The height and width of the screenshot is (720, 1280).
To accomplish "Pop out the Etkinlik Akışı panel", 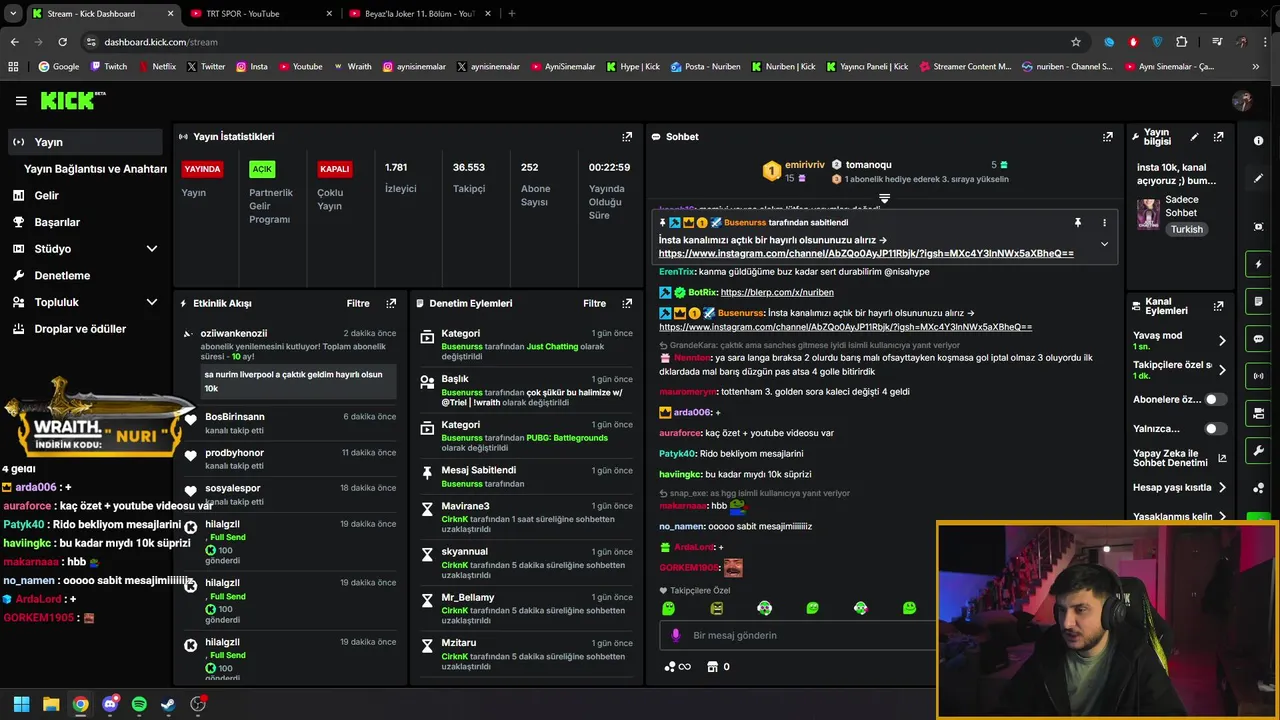I will pyautogui.click(x=391, y=303).
